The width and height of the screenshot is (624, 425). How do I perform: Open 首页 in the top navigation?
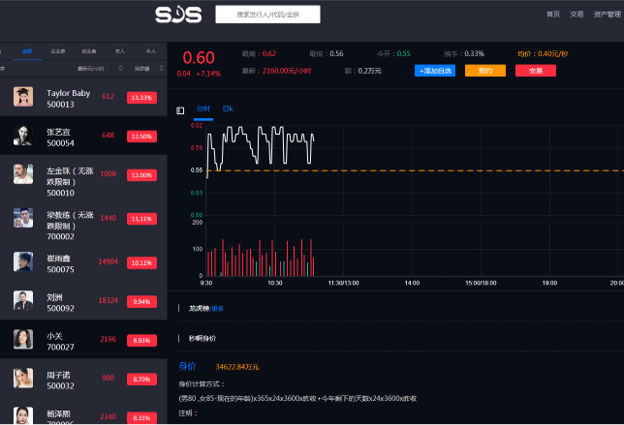pos(553,15)
